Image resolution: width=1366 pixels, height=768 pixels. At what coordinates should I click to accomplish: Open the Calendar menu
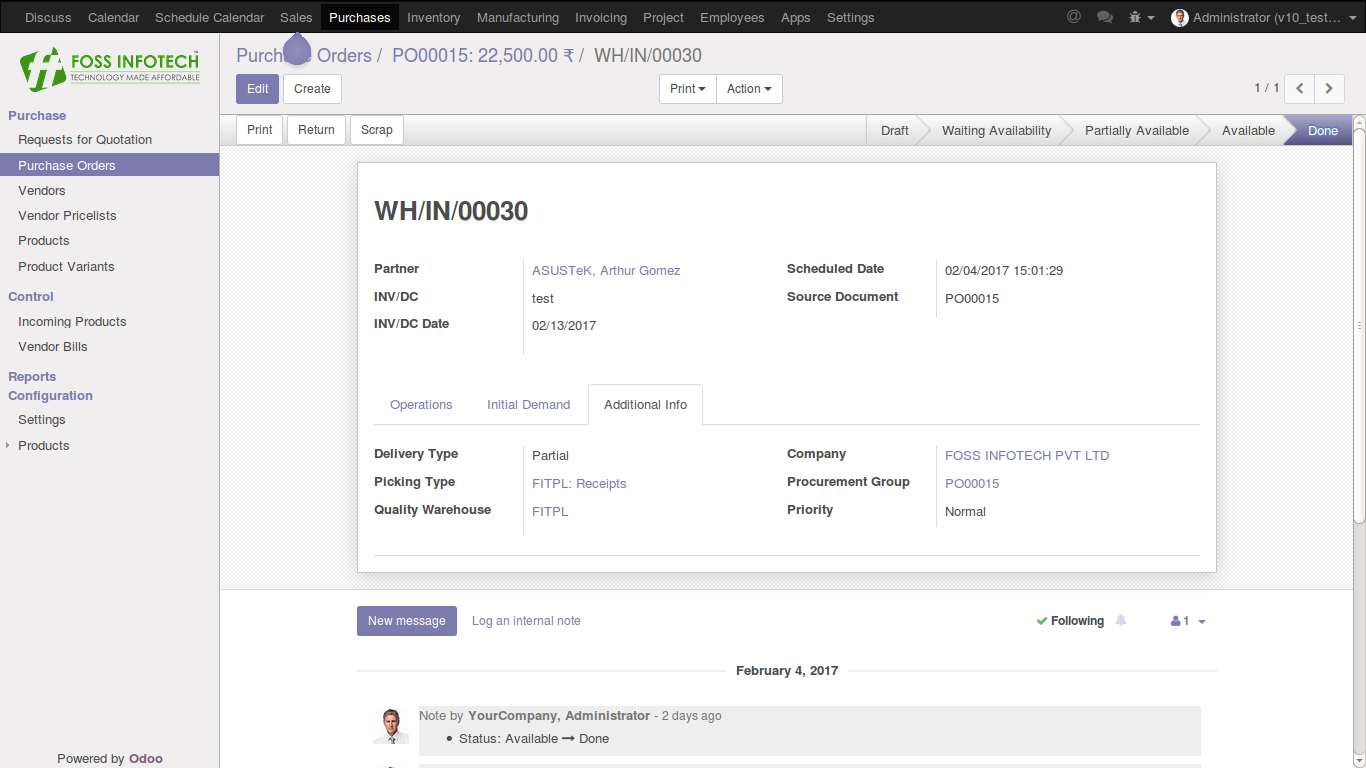[x=114, y=17]
